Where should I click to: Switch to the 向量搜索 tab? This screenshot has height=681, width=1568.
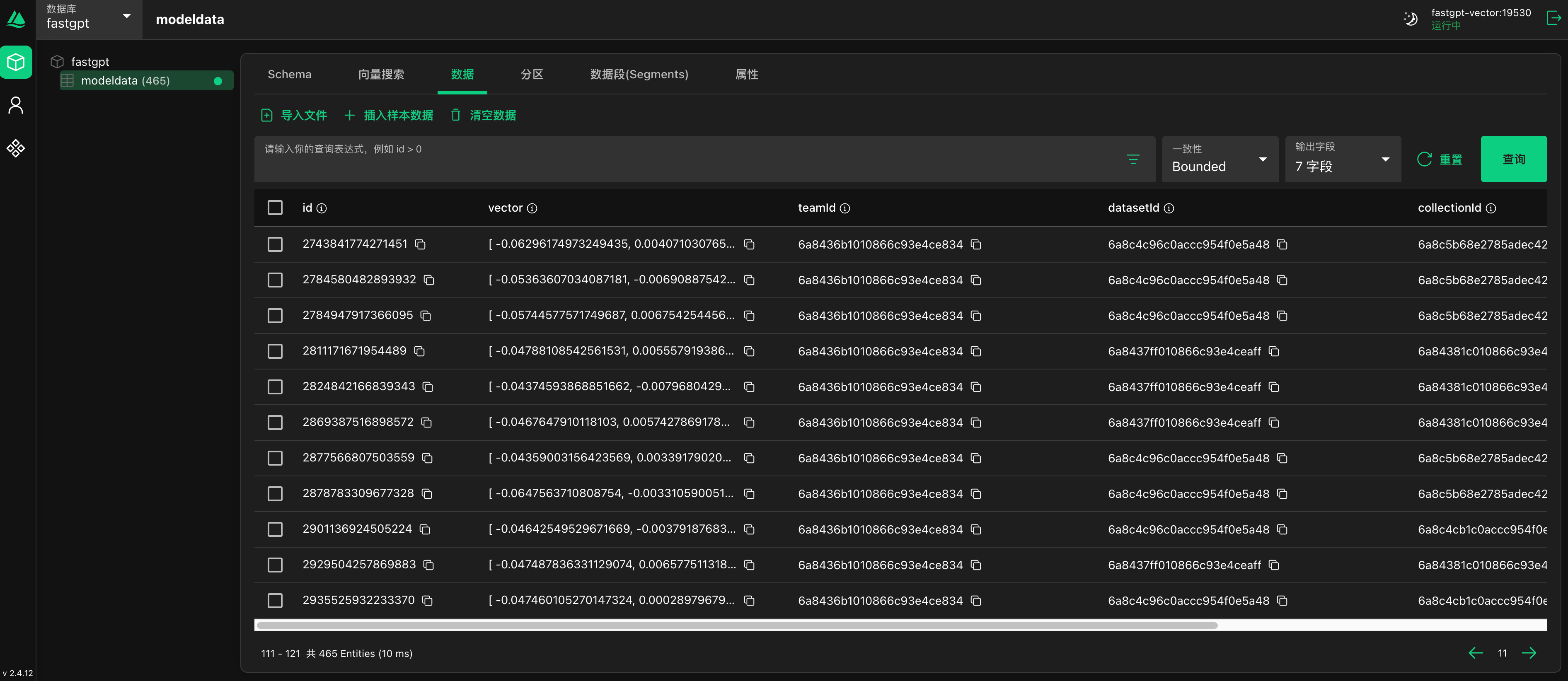coord(381,74)
